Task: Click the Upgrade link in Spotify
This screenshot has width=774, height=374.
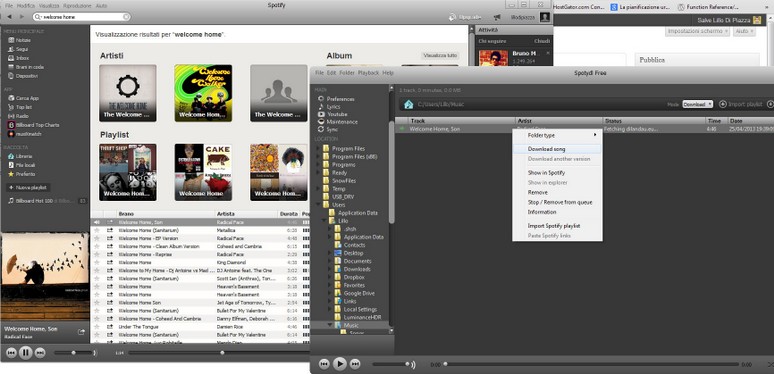Action: click(x=465, y=17)
